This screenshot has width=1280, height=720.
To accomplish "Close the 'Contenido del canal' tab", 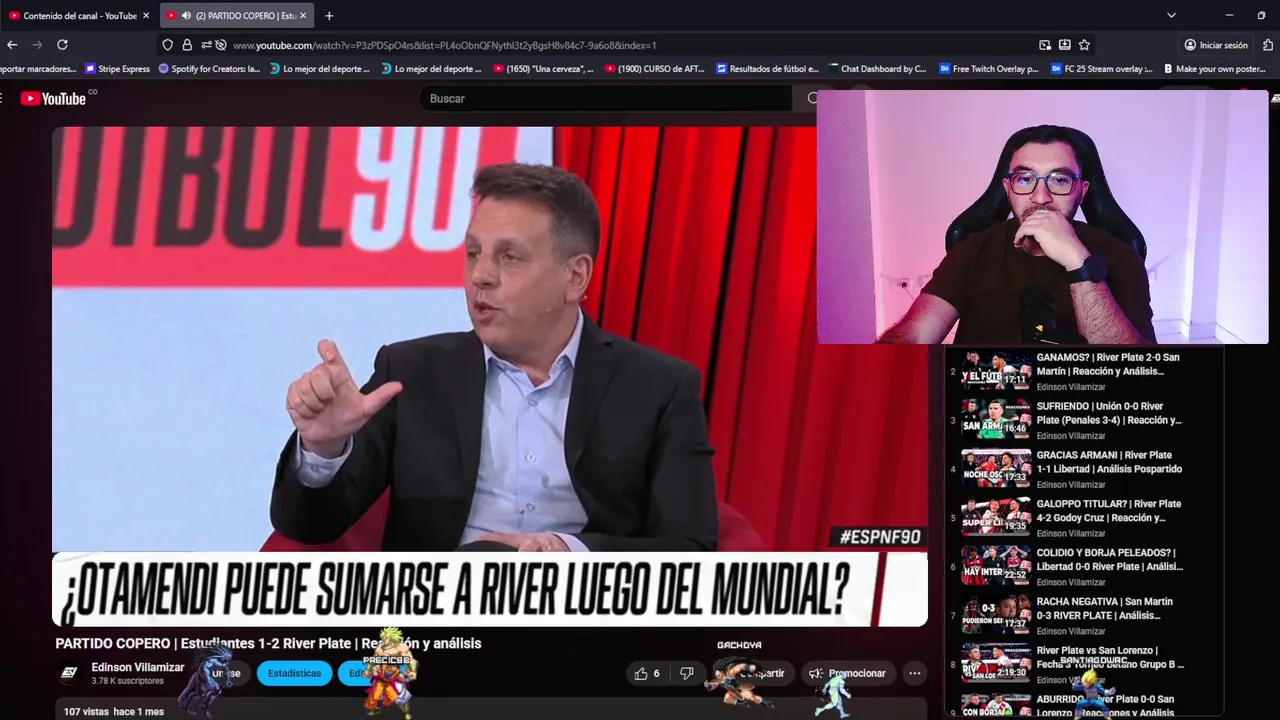I will click(146, 16).
